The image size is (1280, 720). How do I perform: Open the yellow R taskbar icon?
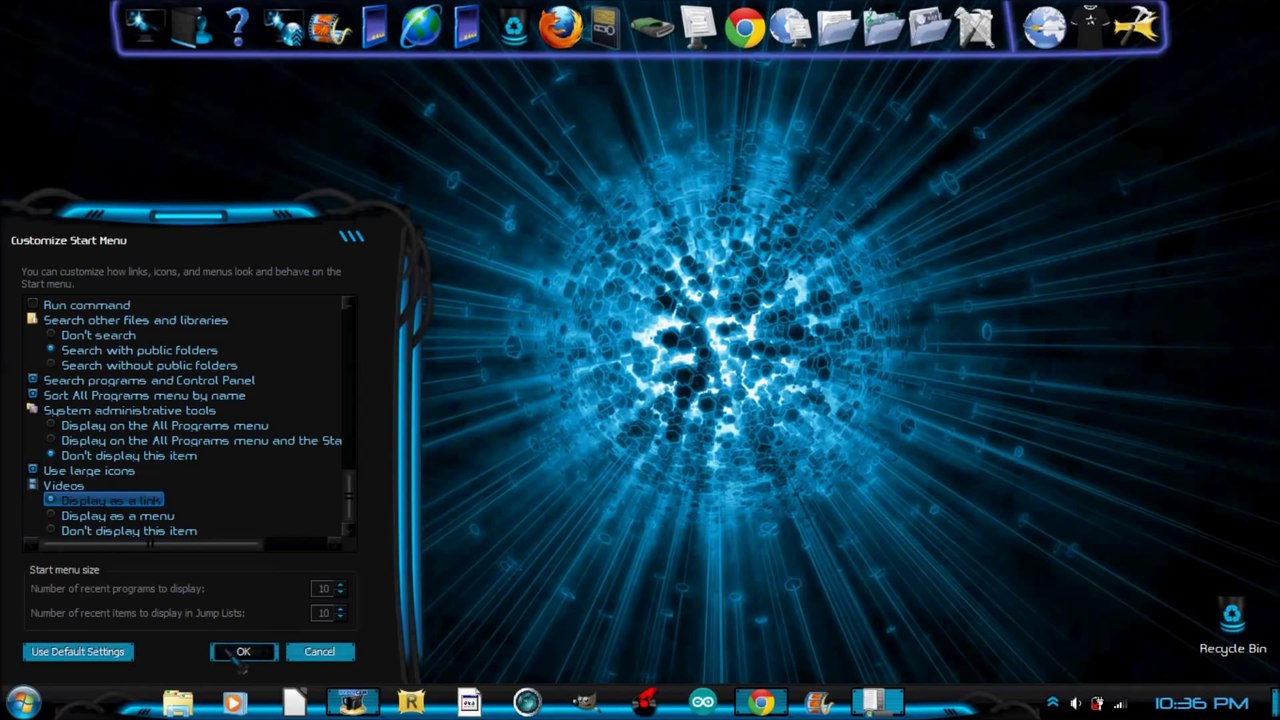pos(411,703)
